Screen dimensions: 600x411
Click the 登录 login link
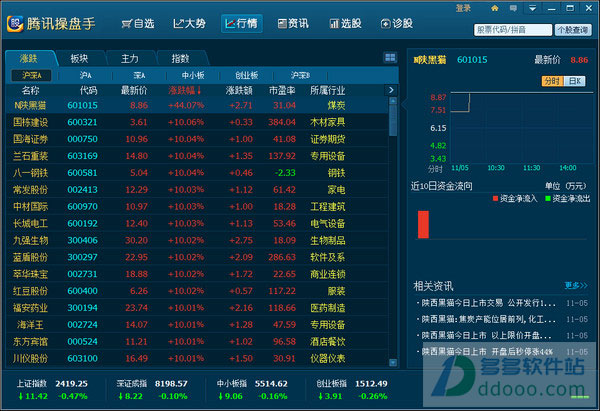[463, 8]
